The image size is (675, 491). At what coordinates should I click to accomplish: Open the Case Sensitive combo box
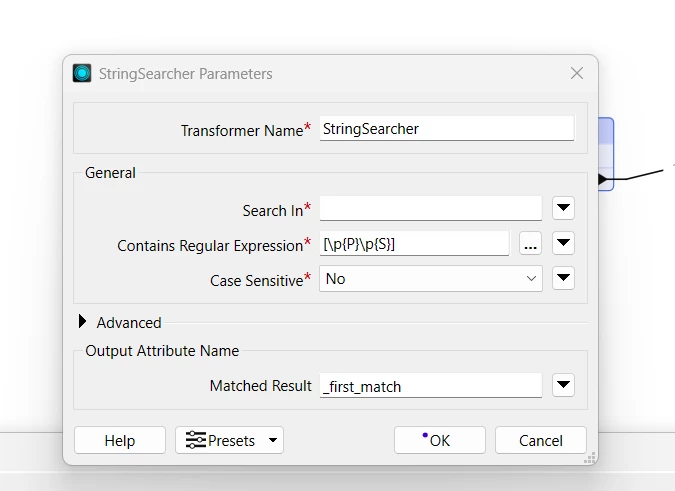[x=430, y=279]
